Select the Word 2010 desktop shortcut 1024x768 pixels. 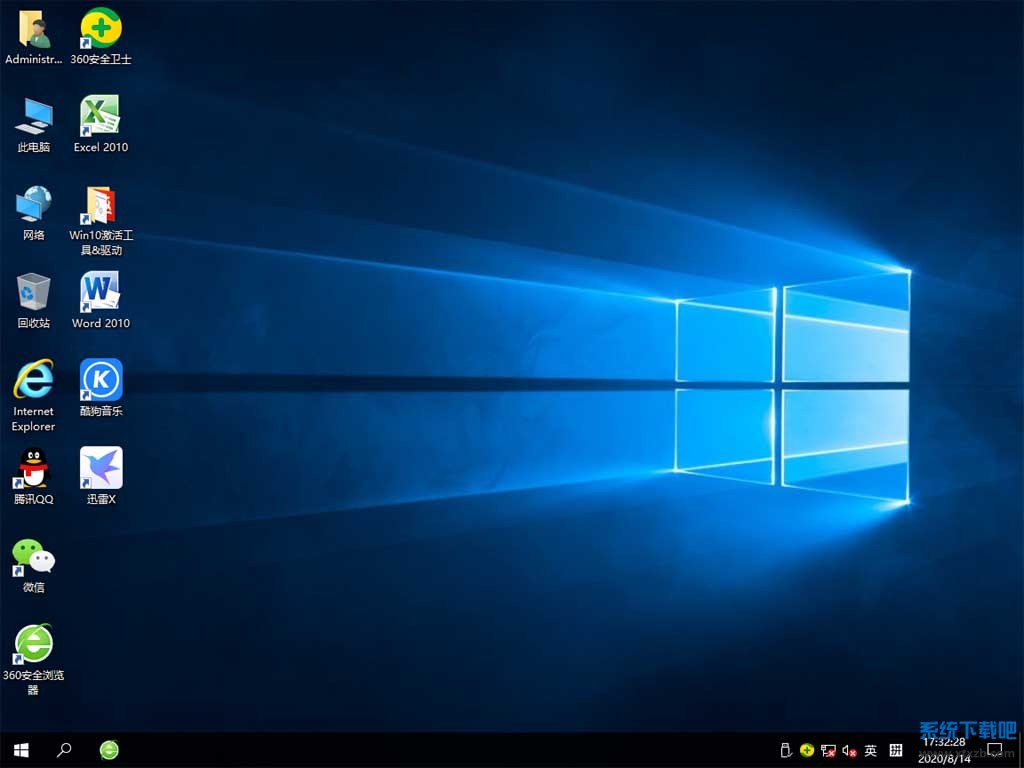101,292
